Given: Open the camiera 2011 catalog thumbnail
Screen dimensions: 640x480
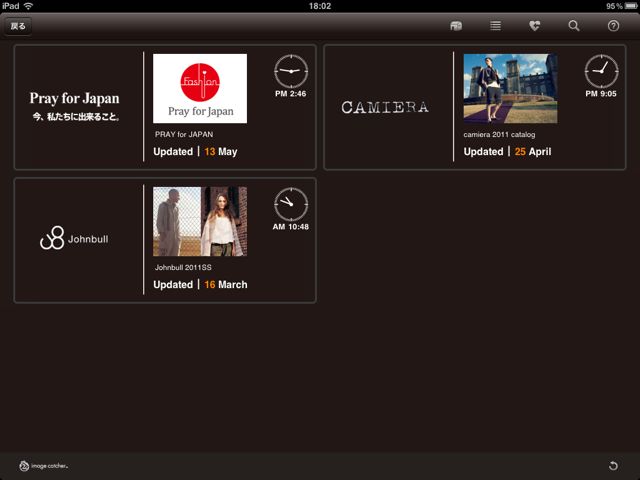Looking at the screenshot, I should click(510, 88).
